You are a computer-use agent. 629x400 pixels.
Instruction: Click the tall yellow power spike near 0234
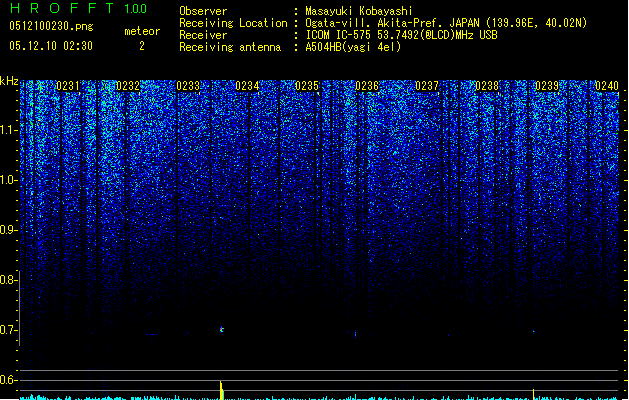pos(221,390)
